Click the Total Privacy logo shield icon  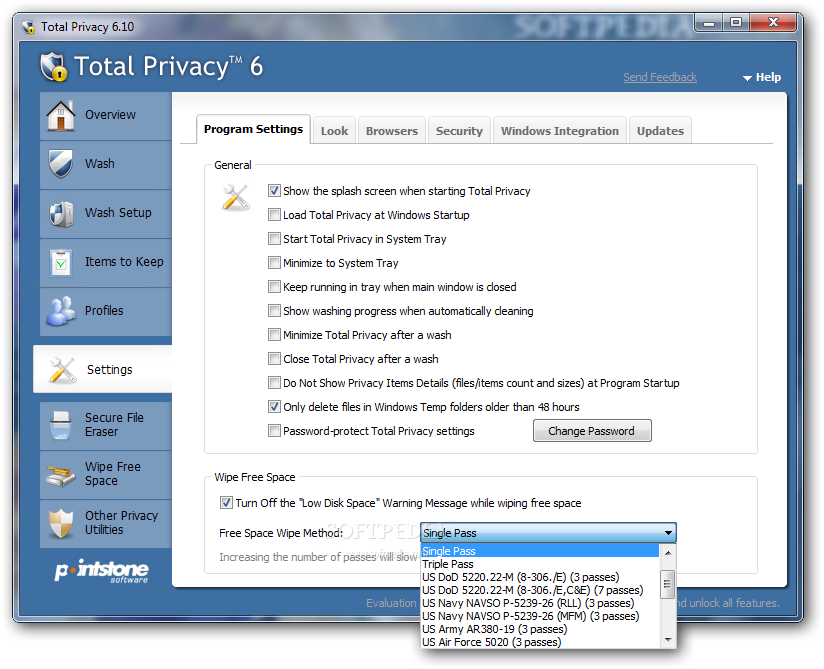click(x=54, y=67)
